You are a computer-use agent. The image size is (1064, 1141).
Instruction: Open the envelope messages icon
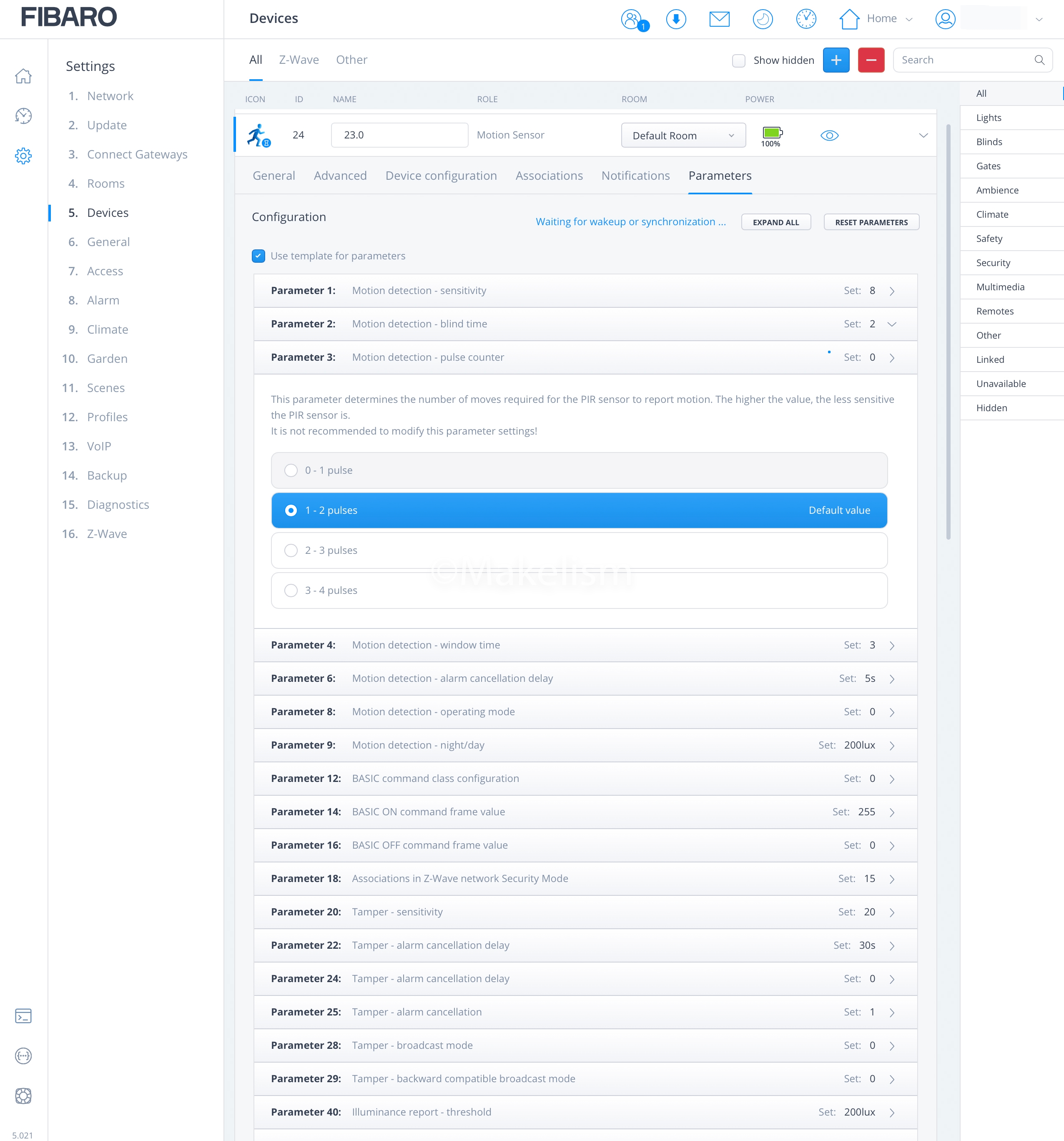(x=719, y=20)
